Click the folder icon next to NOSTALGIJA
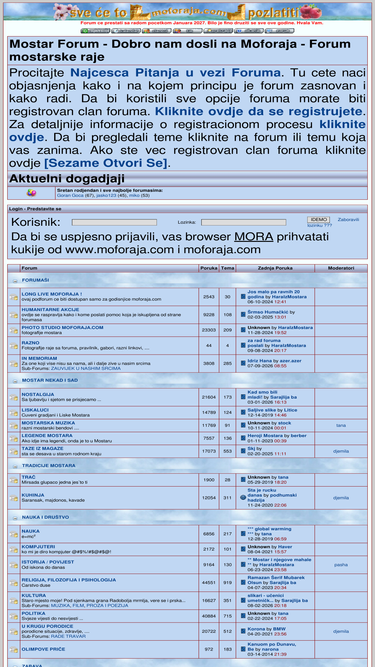Screen dimensions: 375x667 (x=14, y=397)
